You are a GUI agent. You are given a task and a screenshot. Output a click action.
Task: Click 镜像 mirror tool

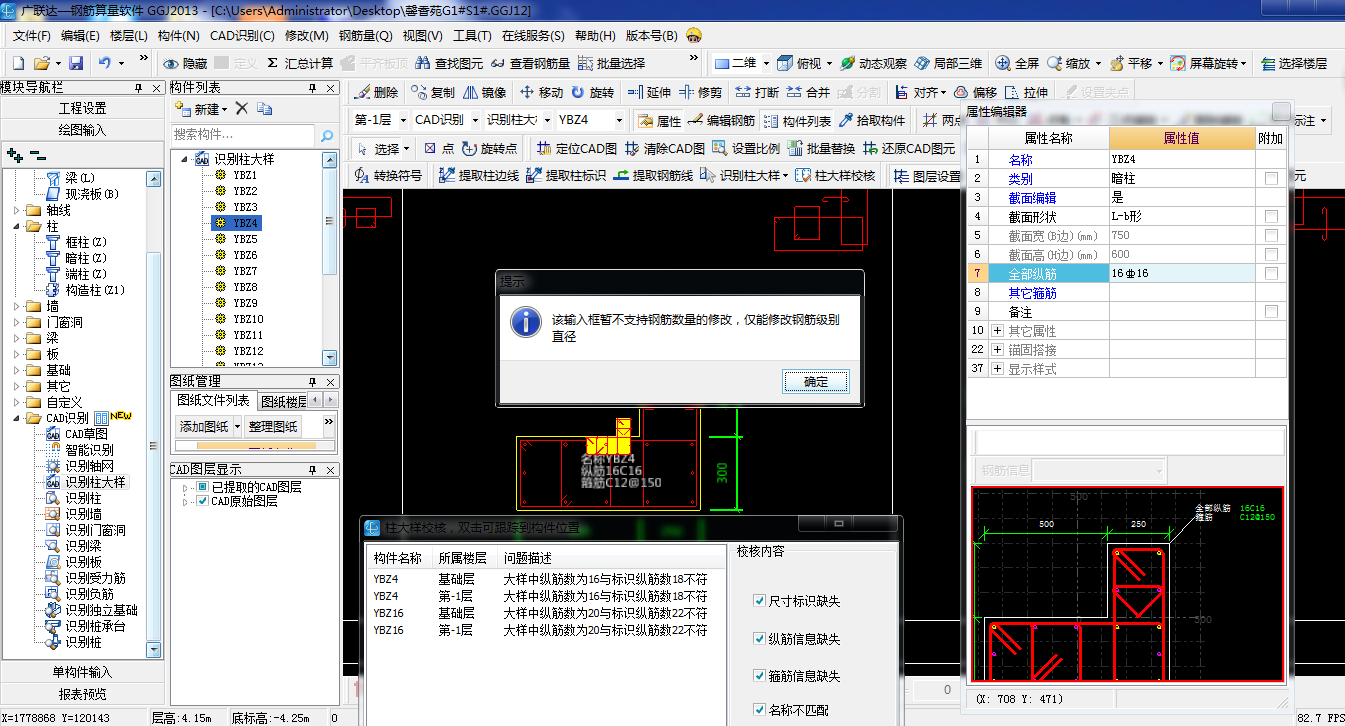tap(486, 92)
